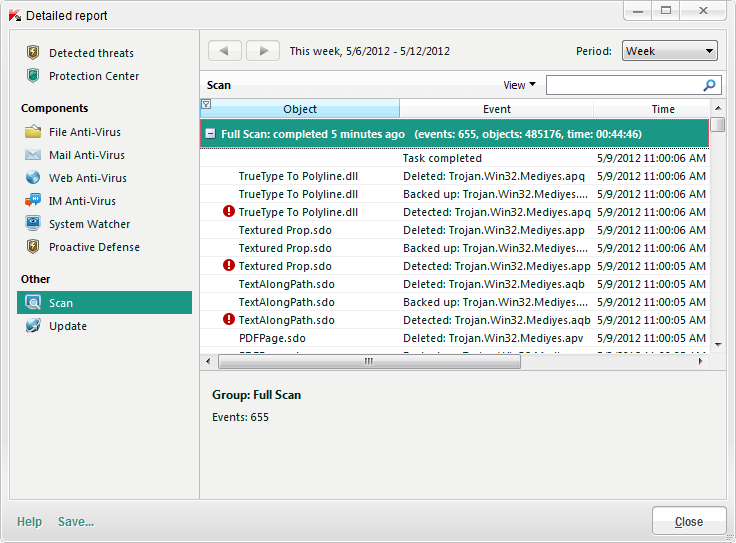
Task: Click the Proactive Defense icon
Action: tap(33, 247)
